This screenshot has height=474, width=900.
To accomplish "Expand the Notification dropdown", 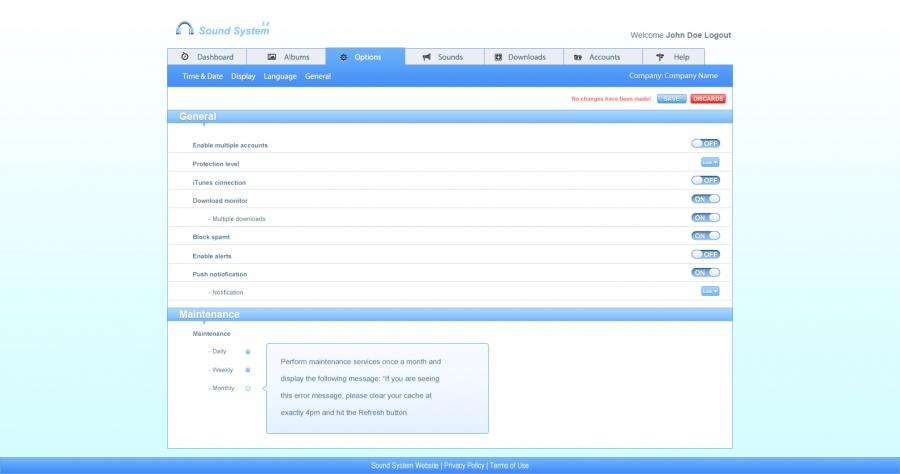I will click(710, 291).
